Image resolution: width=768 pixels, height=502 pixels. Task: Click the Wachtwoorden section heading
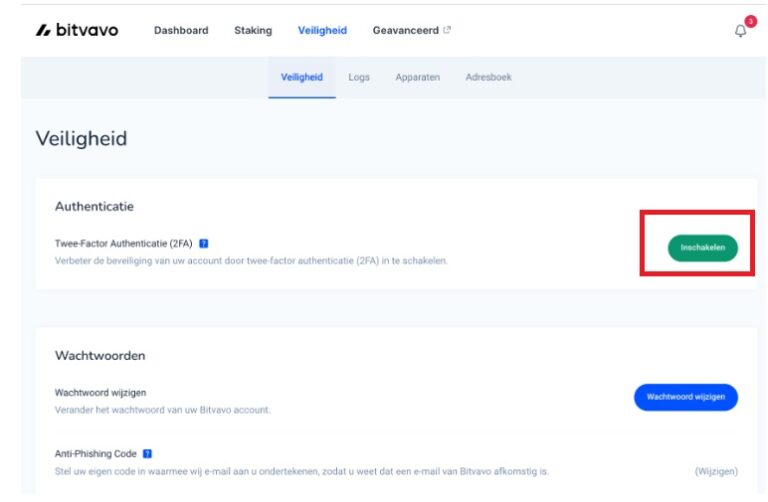coord(100,355)
